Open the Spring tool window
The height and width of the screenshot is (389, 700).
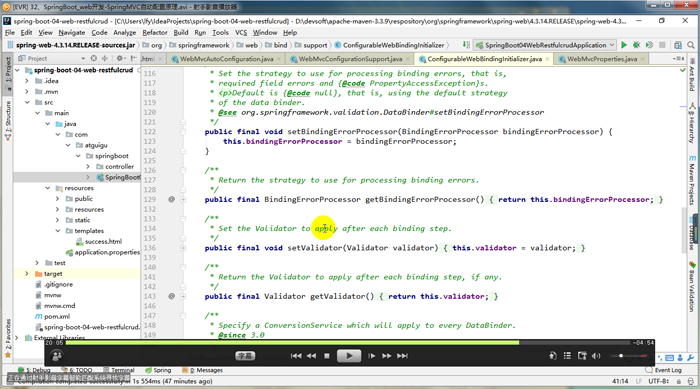pyautogui.click(x=158, y=370)
